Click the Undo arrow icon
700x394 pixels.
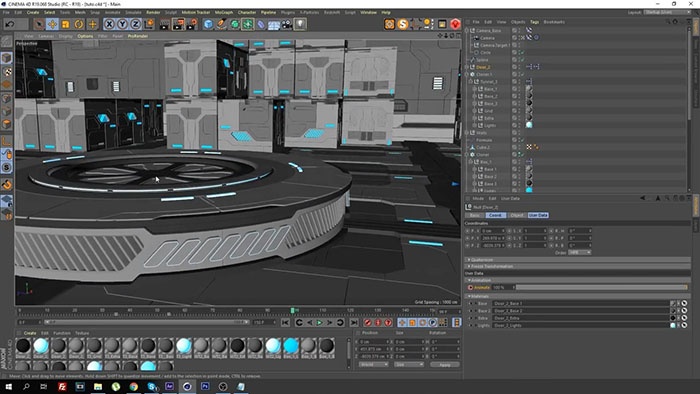pyautogui.click(x=10, y=24)
